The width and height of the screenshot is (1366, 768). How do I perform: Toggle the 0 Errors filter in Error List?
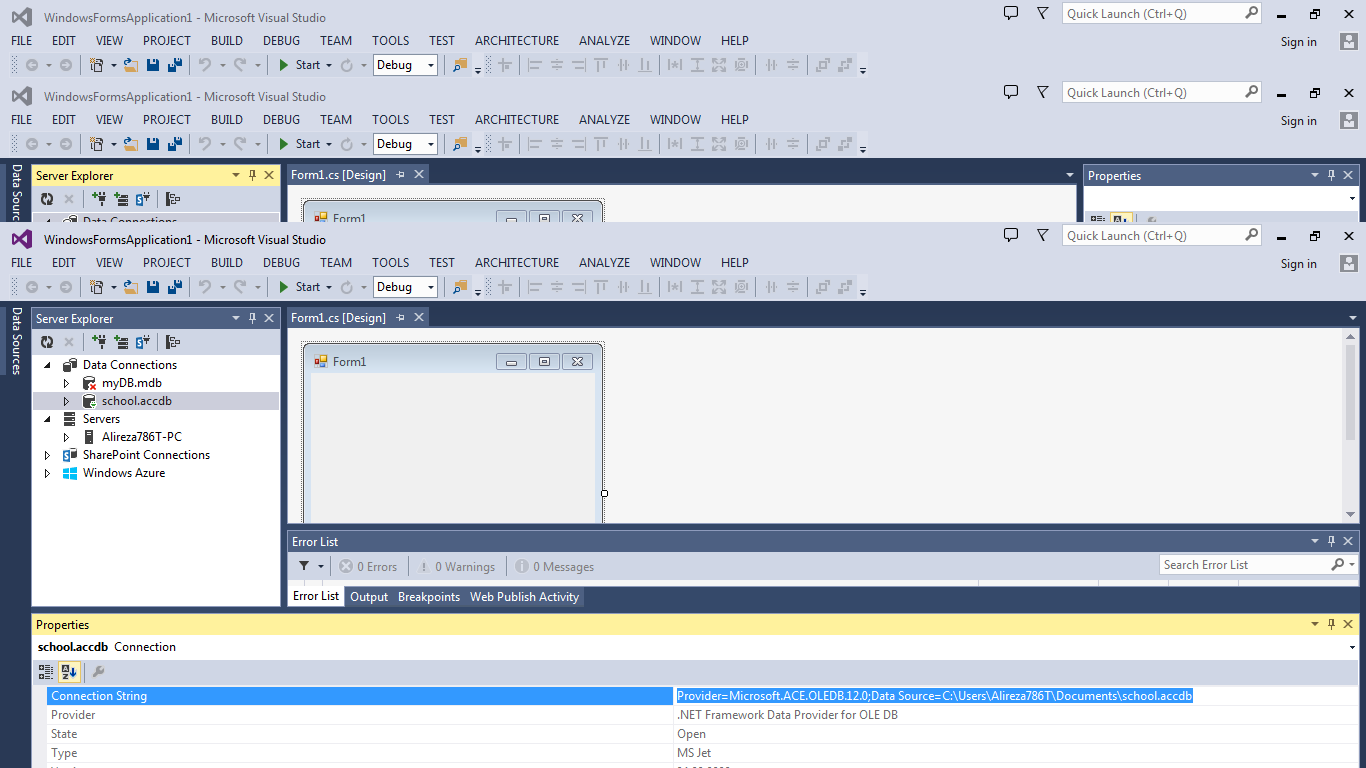368,566
